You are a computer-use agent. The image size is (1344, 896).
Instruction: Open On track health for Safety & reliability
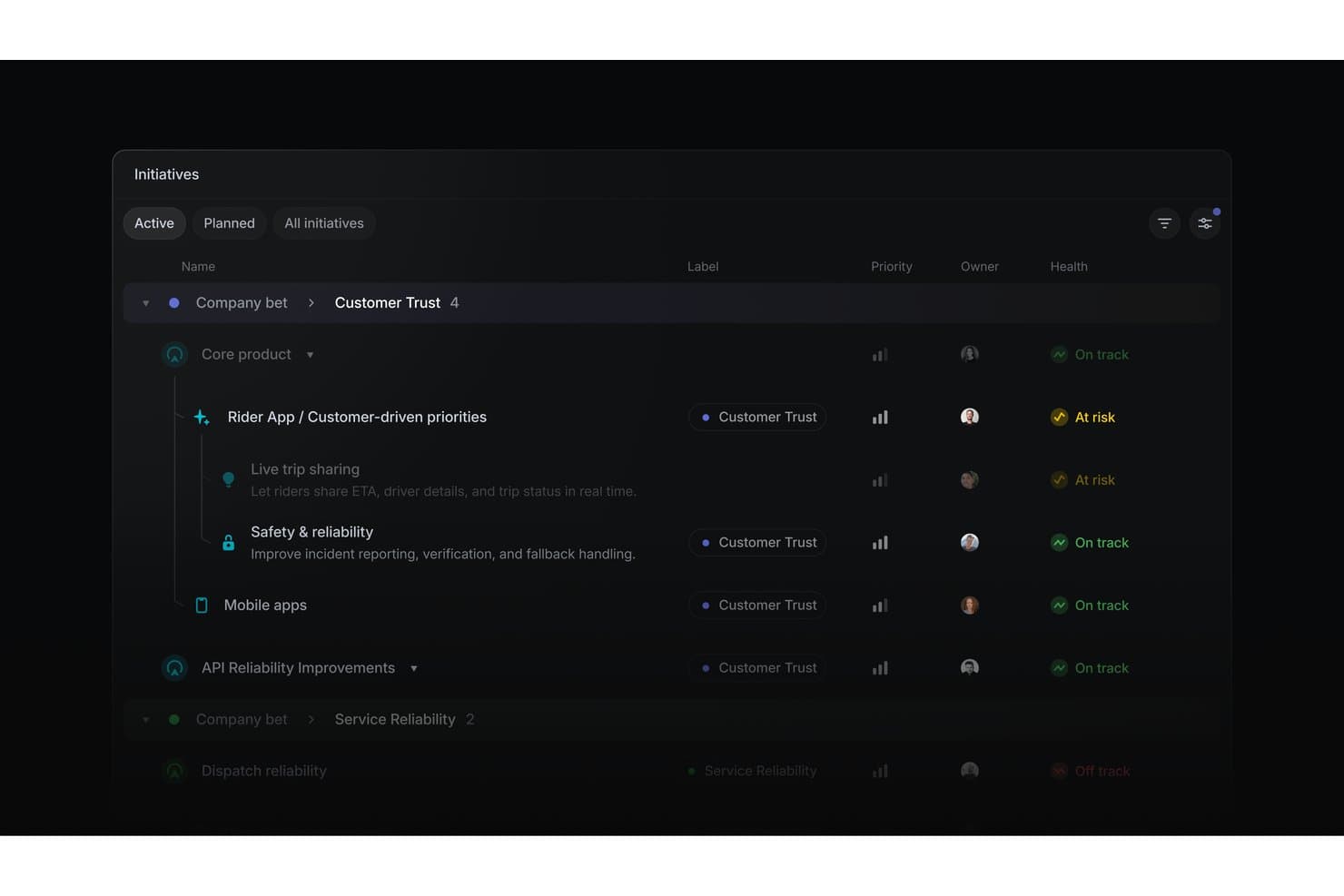1090,543
